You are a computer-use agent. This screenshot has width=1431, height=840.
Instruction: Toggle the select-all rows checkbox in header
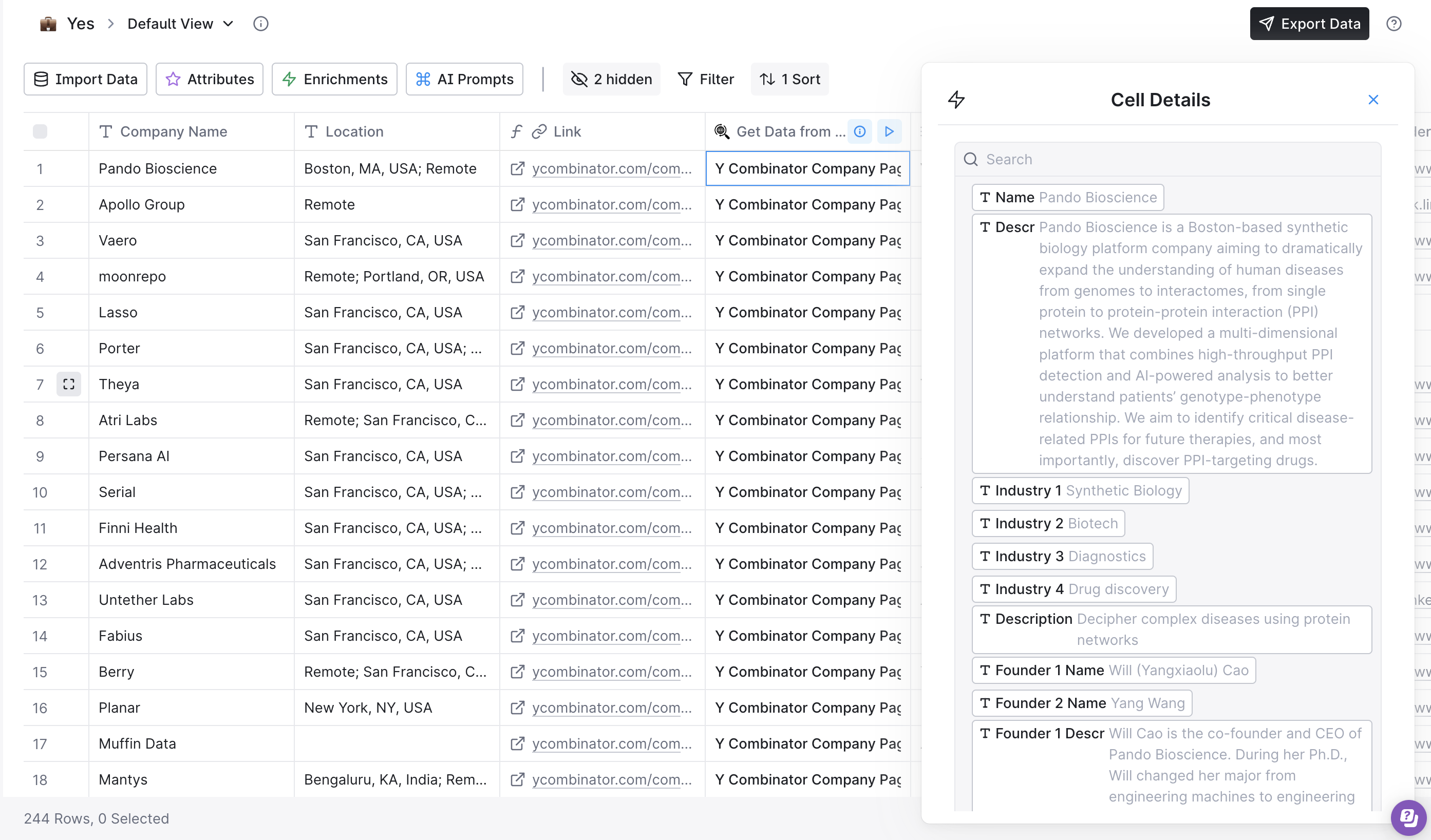[x=40, y=131]
